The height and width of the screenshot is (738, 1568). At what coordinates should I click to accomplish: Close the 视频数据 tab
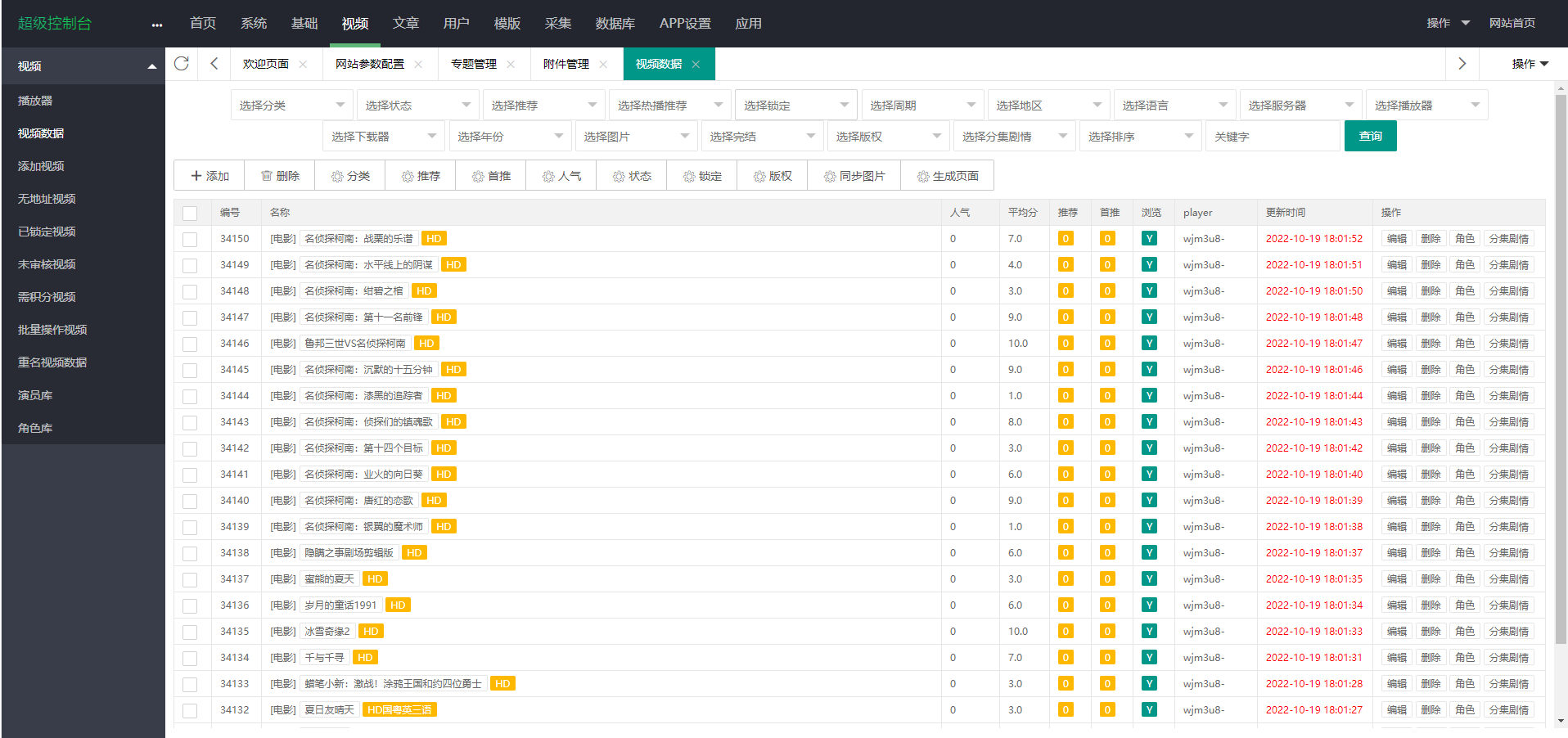[696, 64]
